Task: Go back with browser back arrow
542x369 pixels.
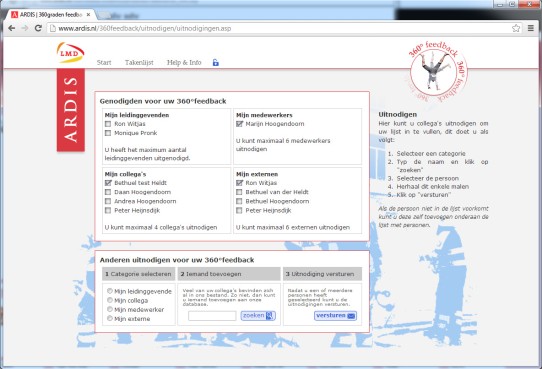Action: [x=11, y=28]
